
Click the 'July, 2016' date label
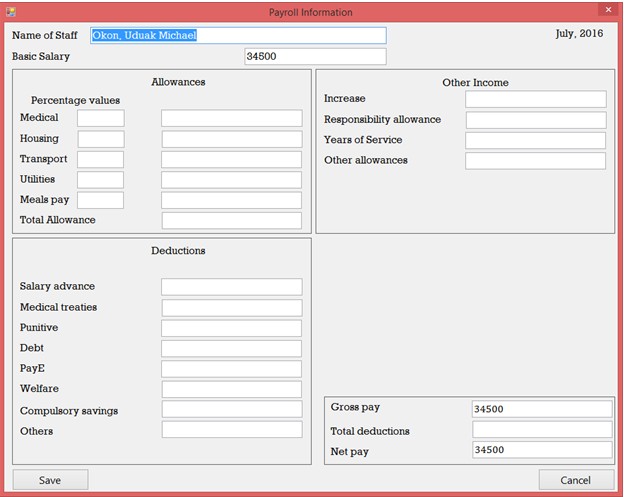(579, 33)
